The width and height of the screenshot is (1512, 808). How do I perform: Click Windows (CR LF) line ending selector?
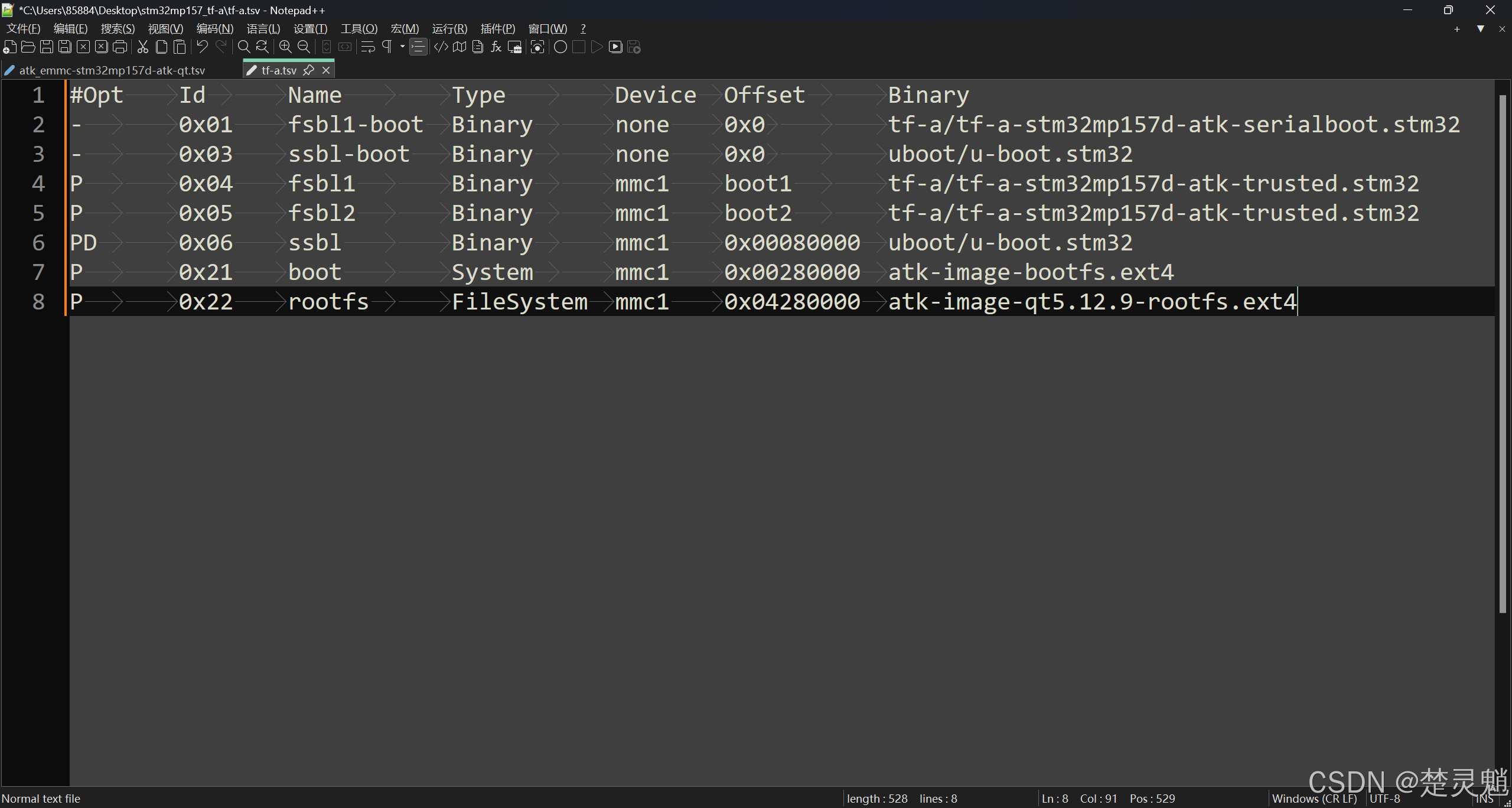pyautogui.click(x=1314, y=799)
